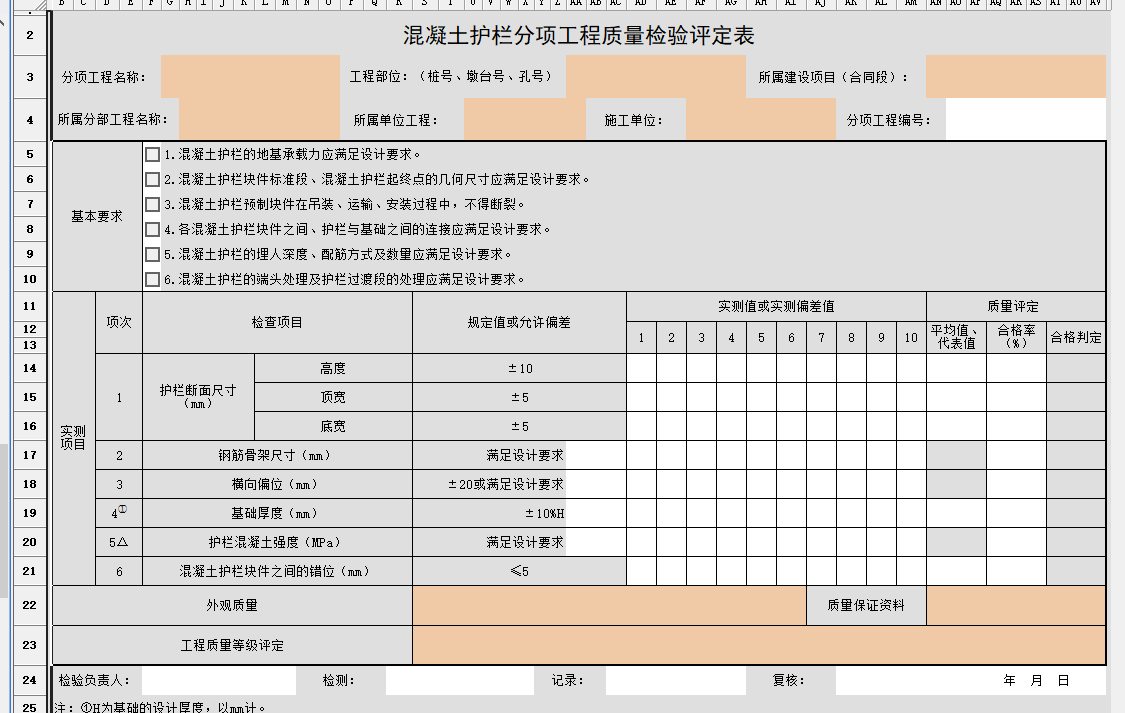This screenshot has height=713, width=1125.
Task: Select the title cell 混凝土护栏分项工程质量检验评定表
Action: 578,35
